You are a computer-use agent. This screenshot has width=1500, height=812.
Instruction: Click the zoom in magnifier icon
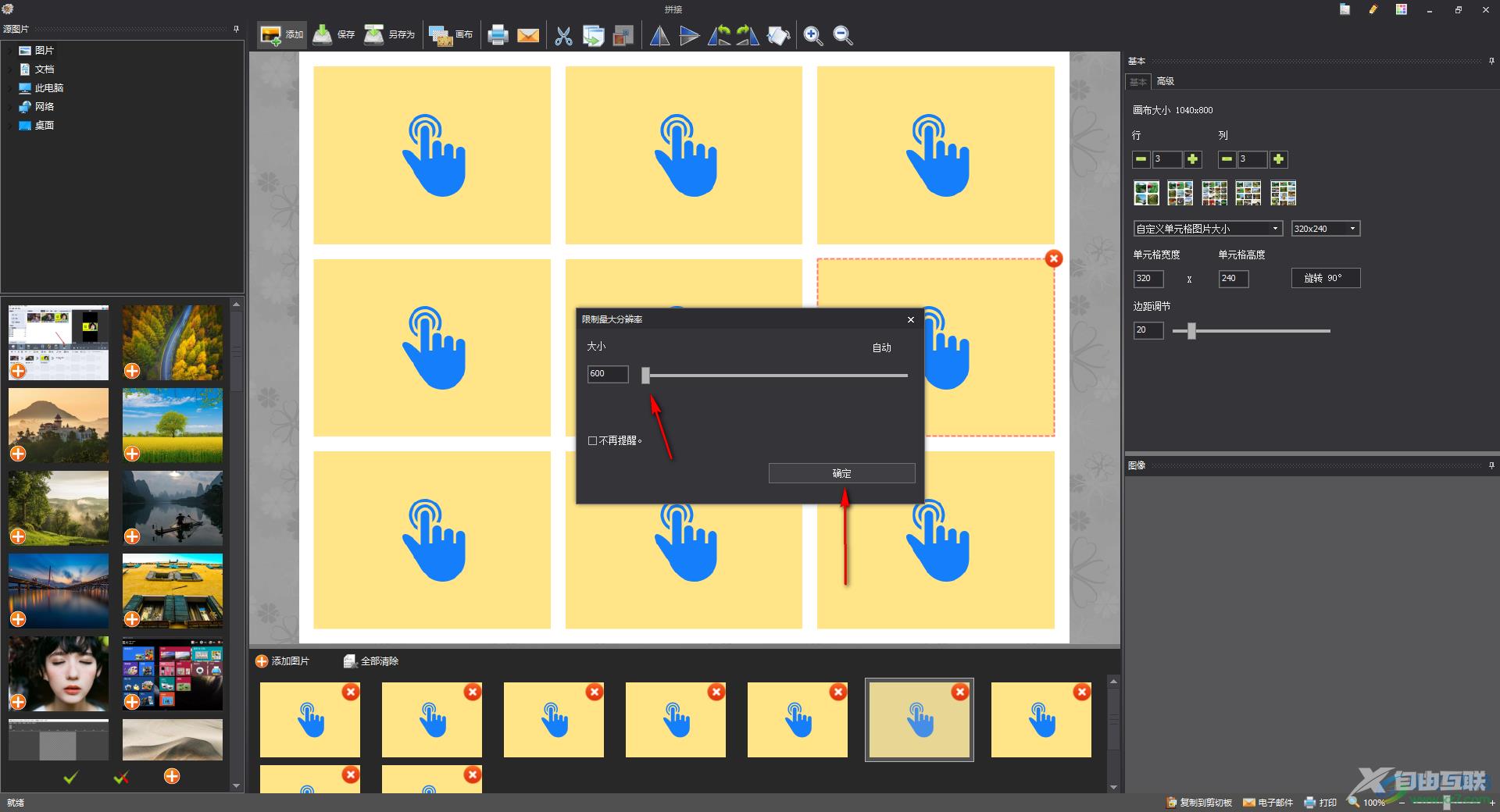point(813,36)
